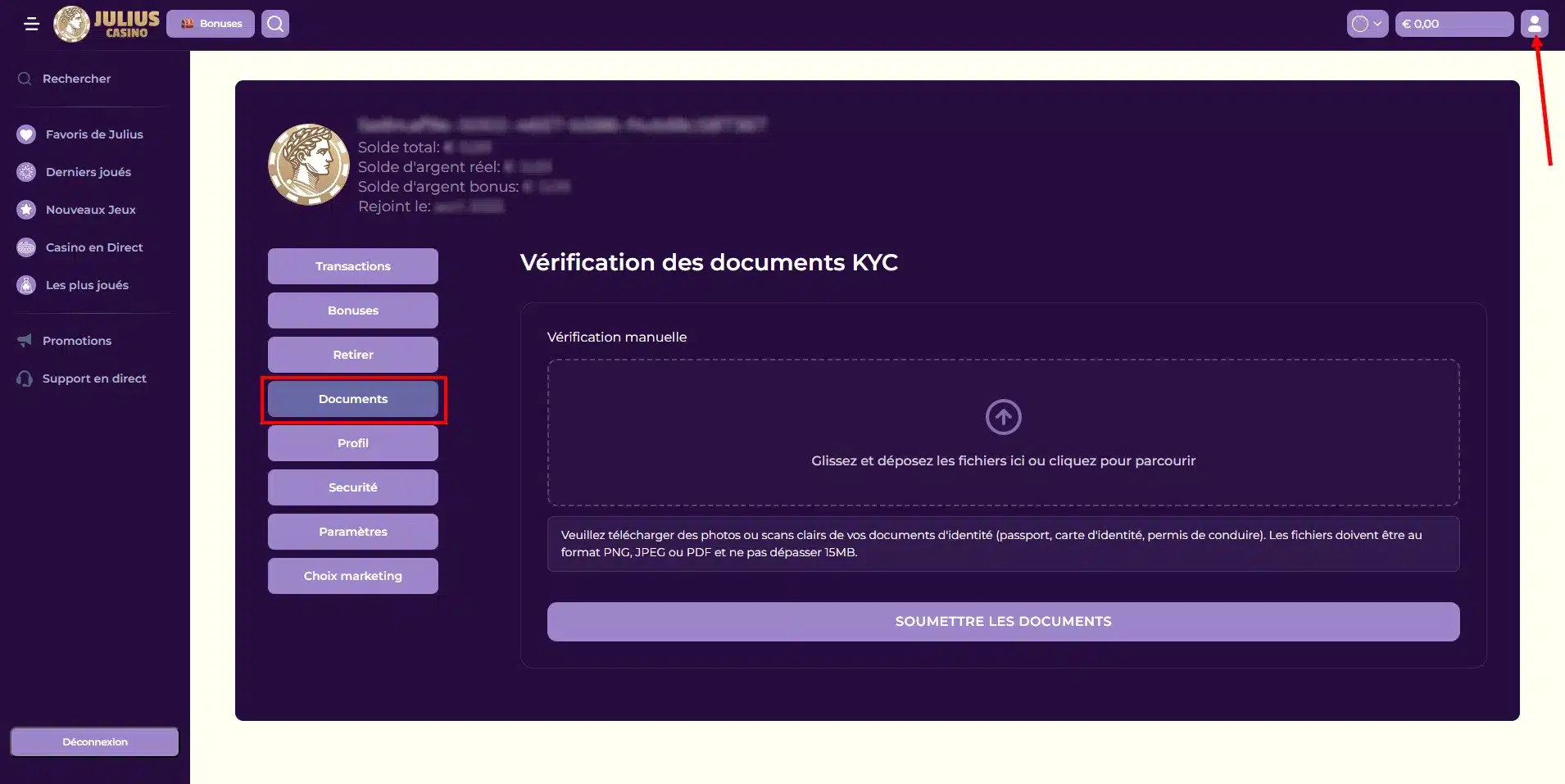Select the Casino en Direct icon

pyautogui.click(x=25, y=247)
